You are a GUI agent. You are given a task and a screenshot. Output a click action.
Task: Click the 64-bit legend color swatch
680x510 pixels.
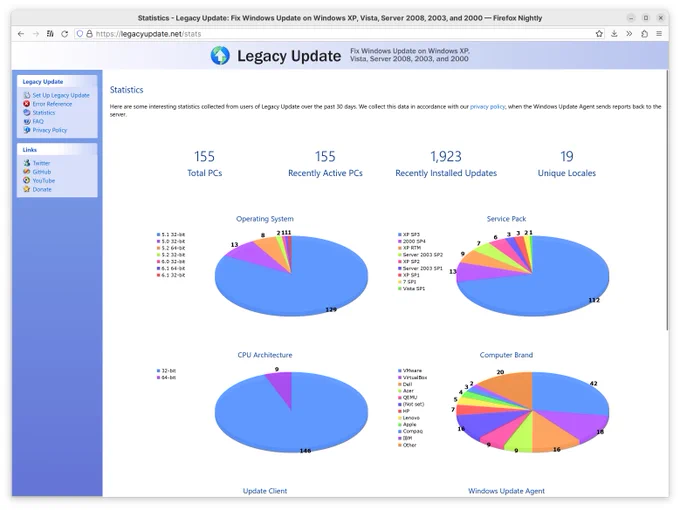tap(158, 378)
